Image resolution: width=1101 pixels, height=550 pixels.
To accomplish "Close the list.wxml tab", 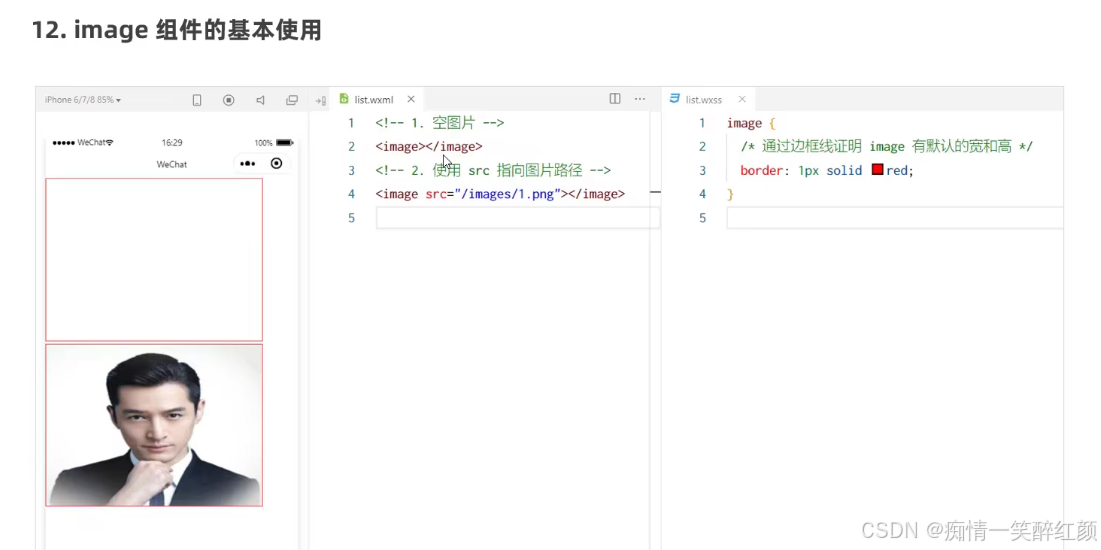I will pyautogui.click(x=411, y=99).
